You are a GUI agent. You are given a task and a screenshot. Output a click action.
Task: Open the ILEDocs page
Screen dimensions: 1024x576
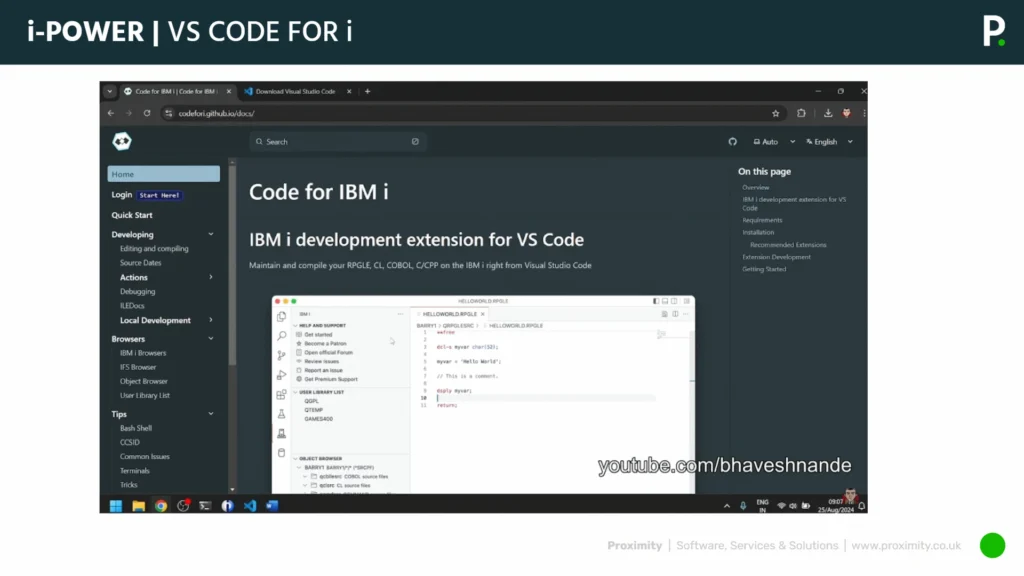[132, 306]
